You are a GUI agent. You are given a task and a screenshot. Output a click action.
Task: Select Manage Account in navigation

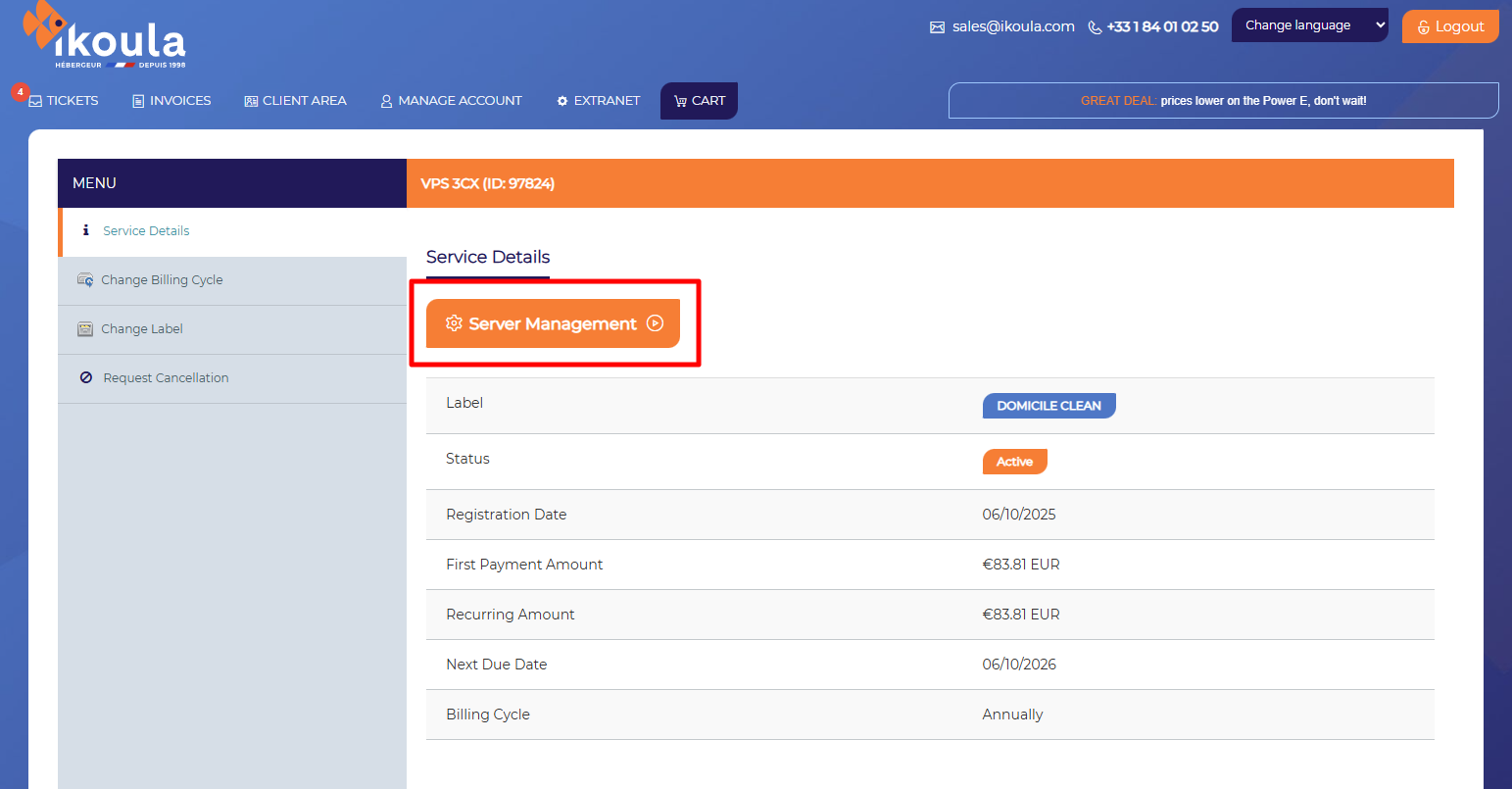pos(451,101)
